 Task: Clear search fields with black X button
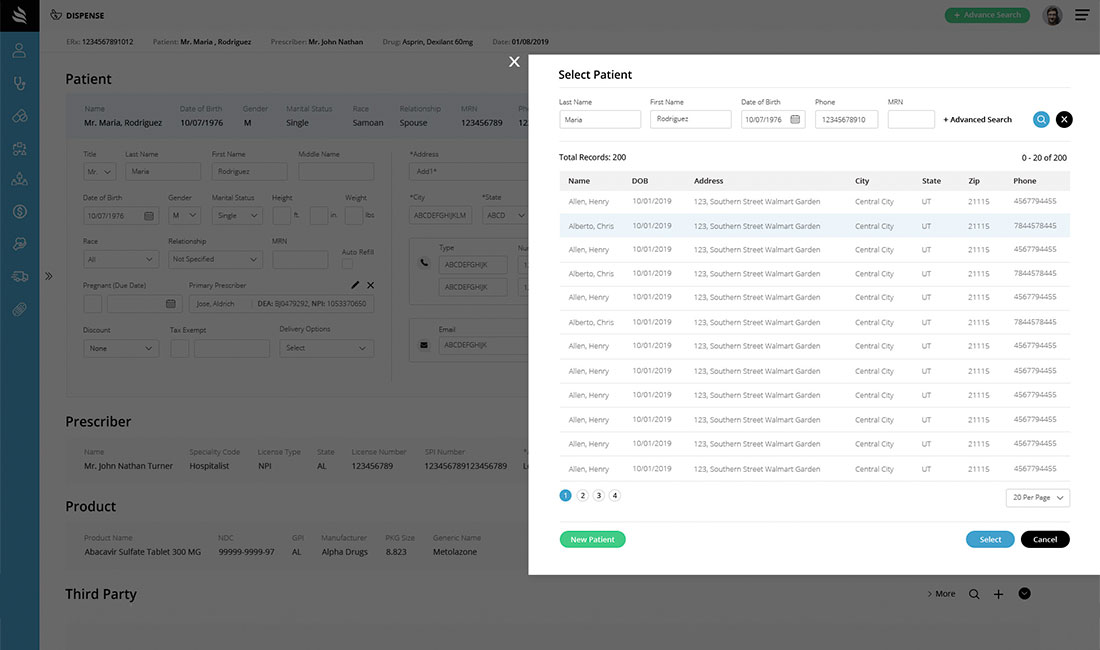tap(1064, 119)
